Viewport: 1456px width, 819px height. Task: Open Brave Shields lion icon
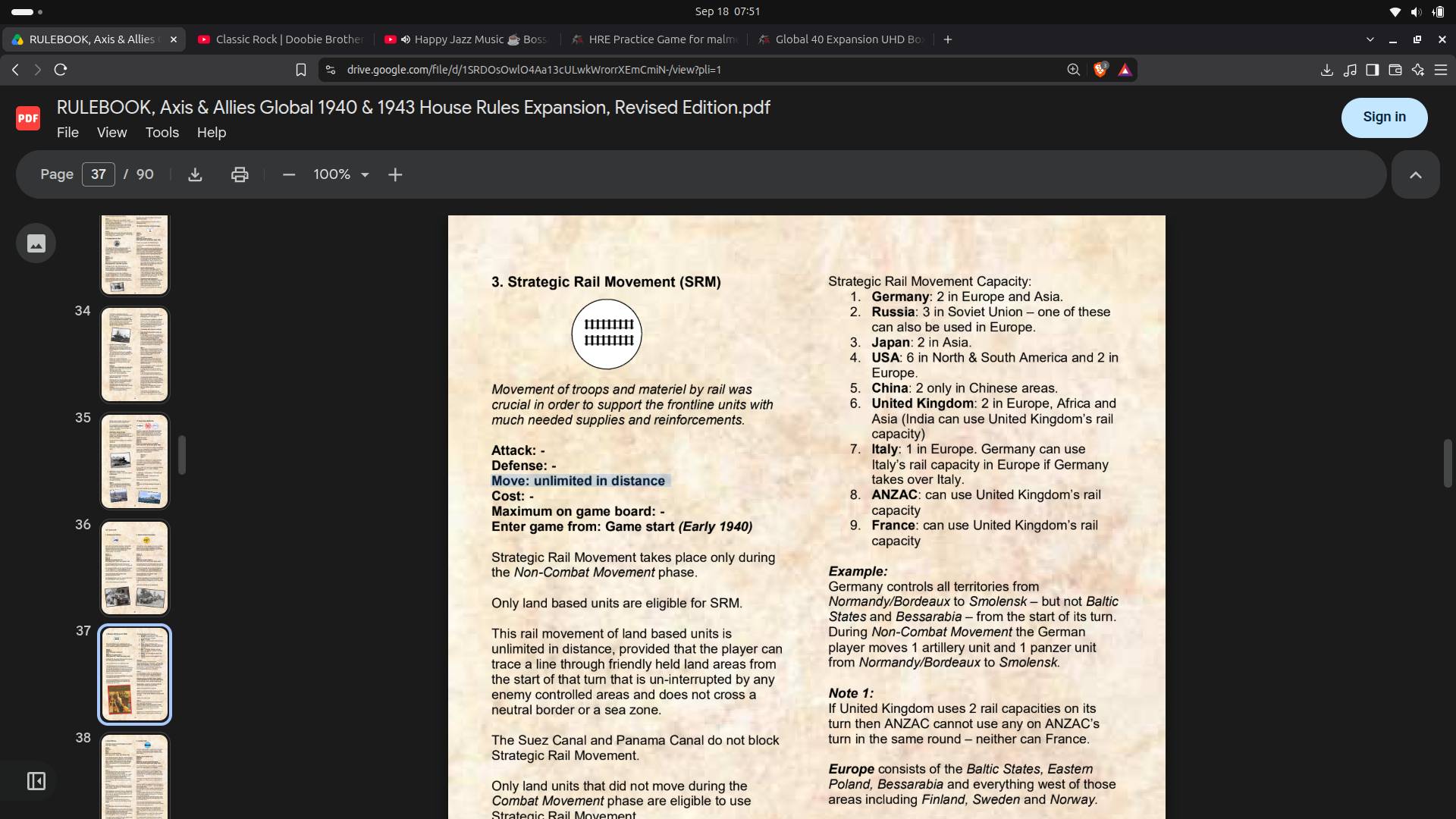coord(1100,70)
